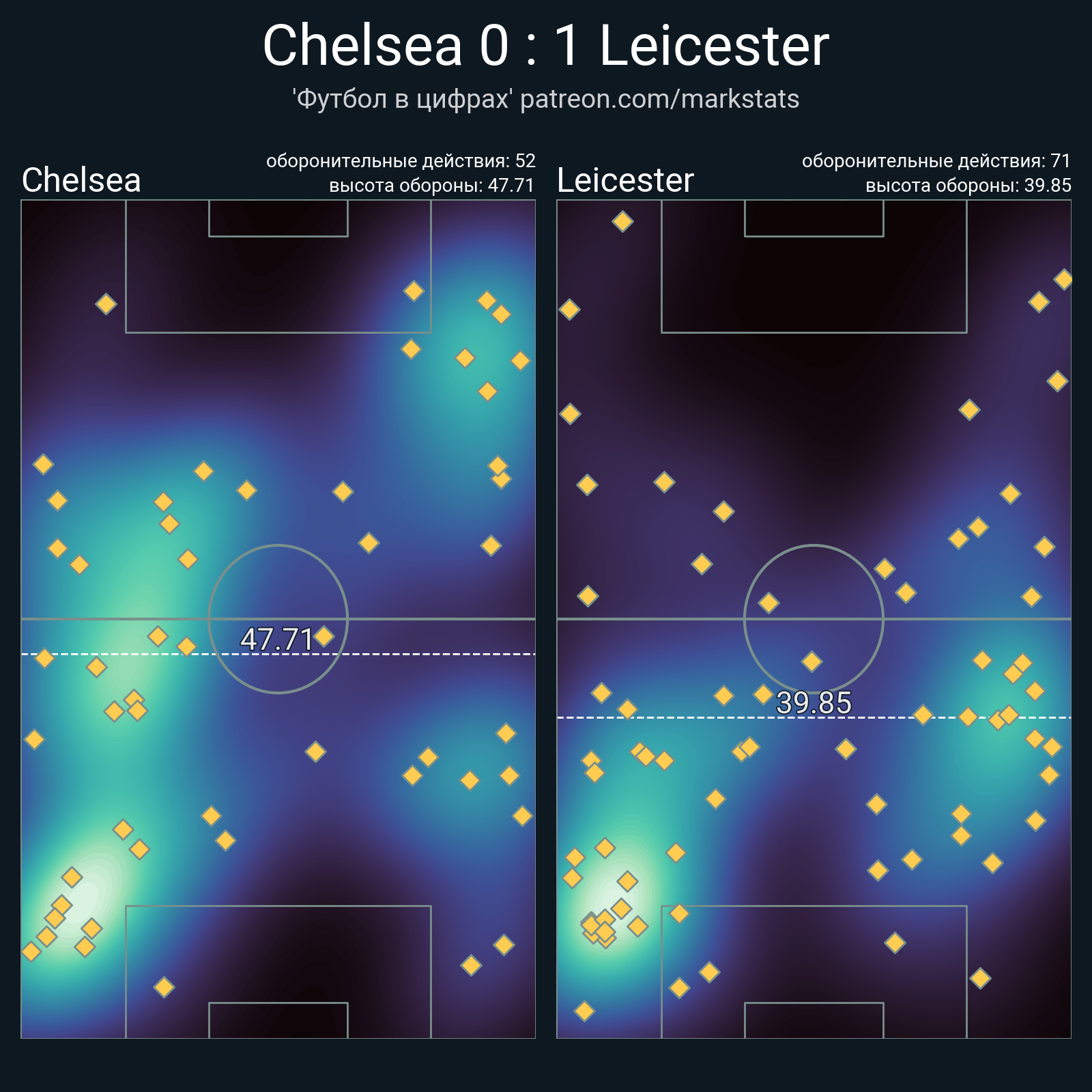This screenshot has width=1092, height=1092.
Task: Click the diamond at Leicester's bottom-left pitch corner
Action: tap(584, 1011)
